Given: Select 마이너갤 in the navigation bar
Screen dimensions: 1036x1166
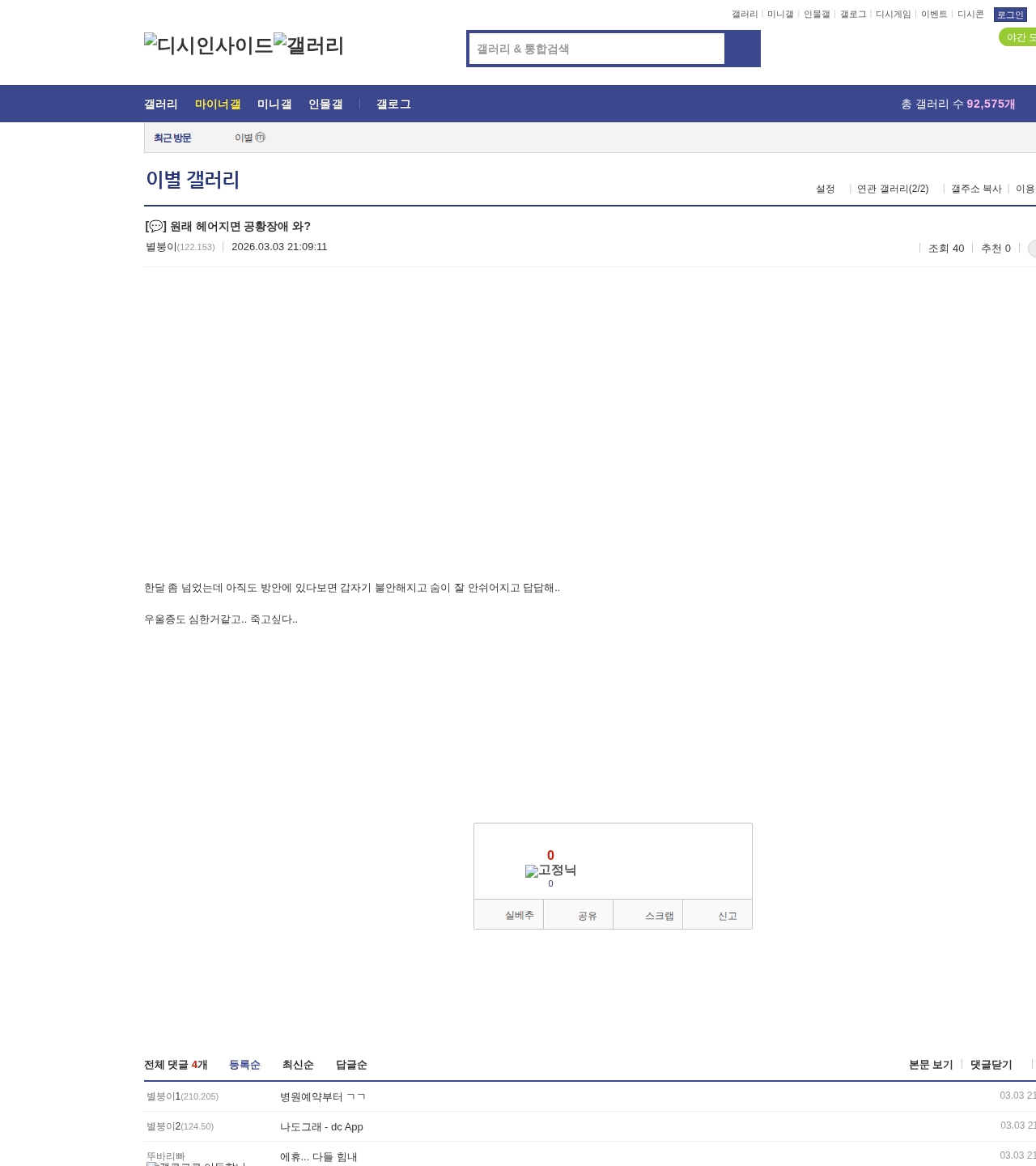Looking at the screenshot, I should pos(218,104).
